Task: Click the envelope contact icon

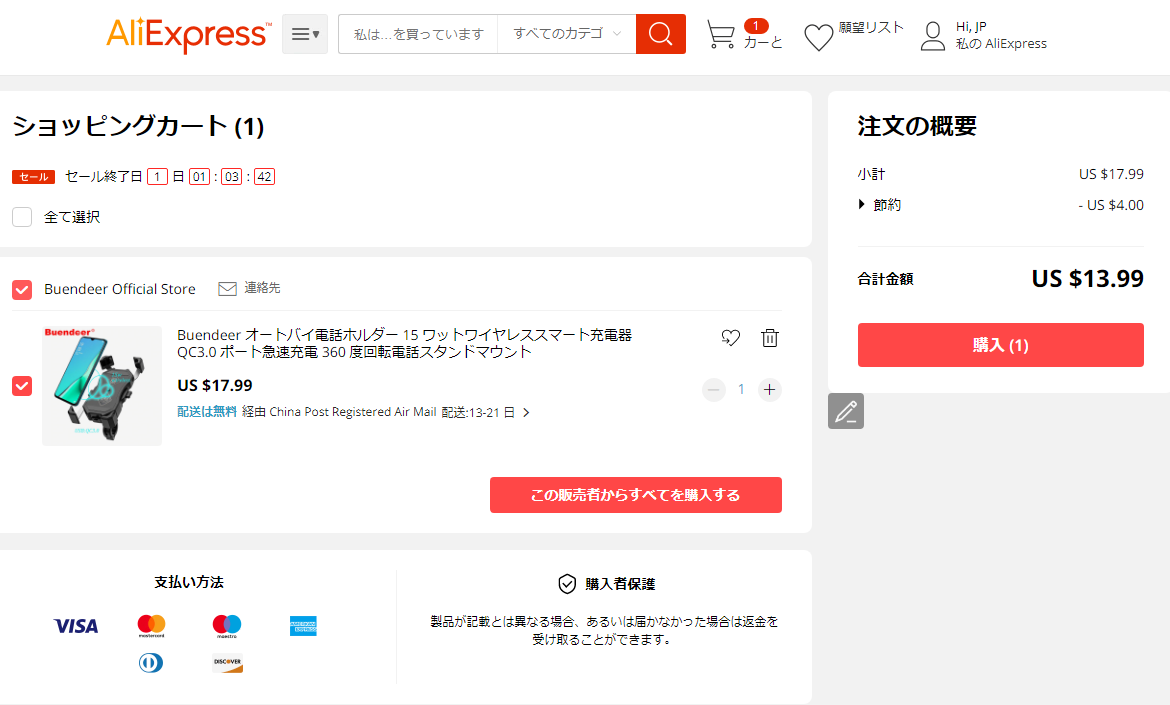Action: coord(228,289)
